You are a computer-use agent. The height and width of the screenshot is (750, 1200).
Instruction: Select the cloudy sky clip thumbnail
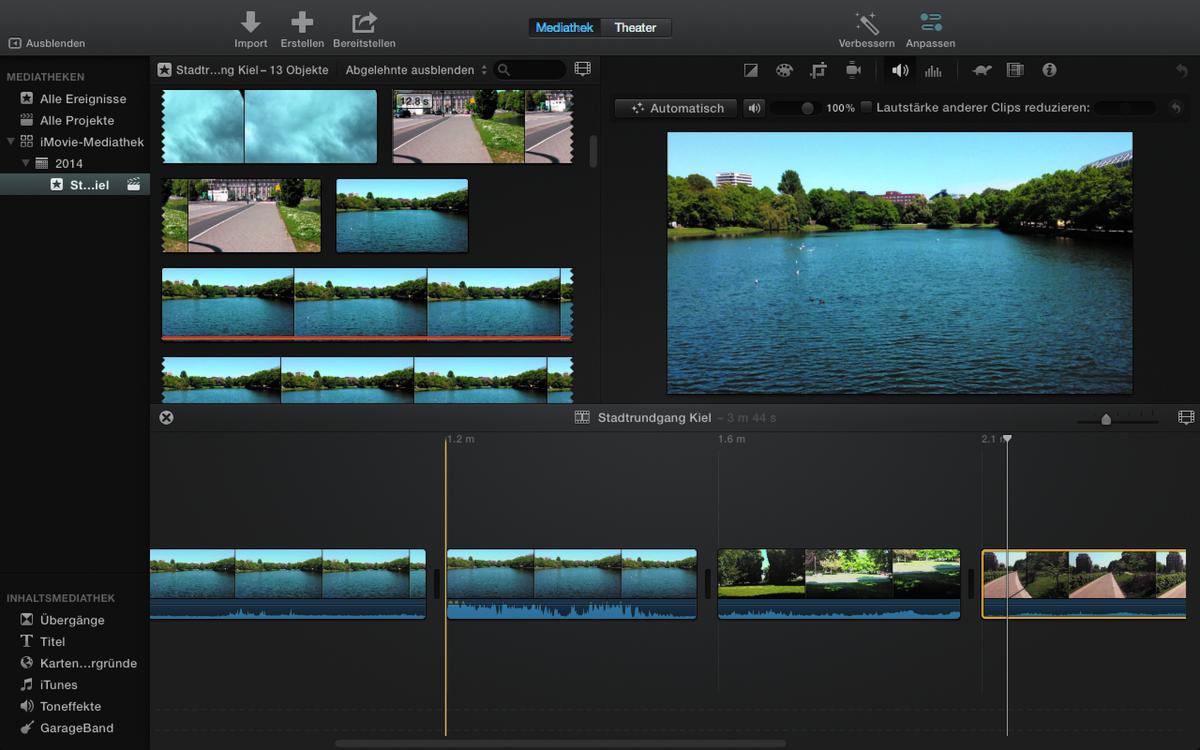(x=269, y=126)
